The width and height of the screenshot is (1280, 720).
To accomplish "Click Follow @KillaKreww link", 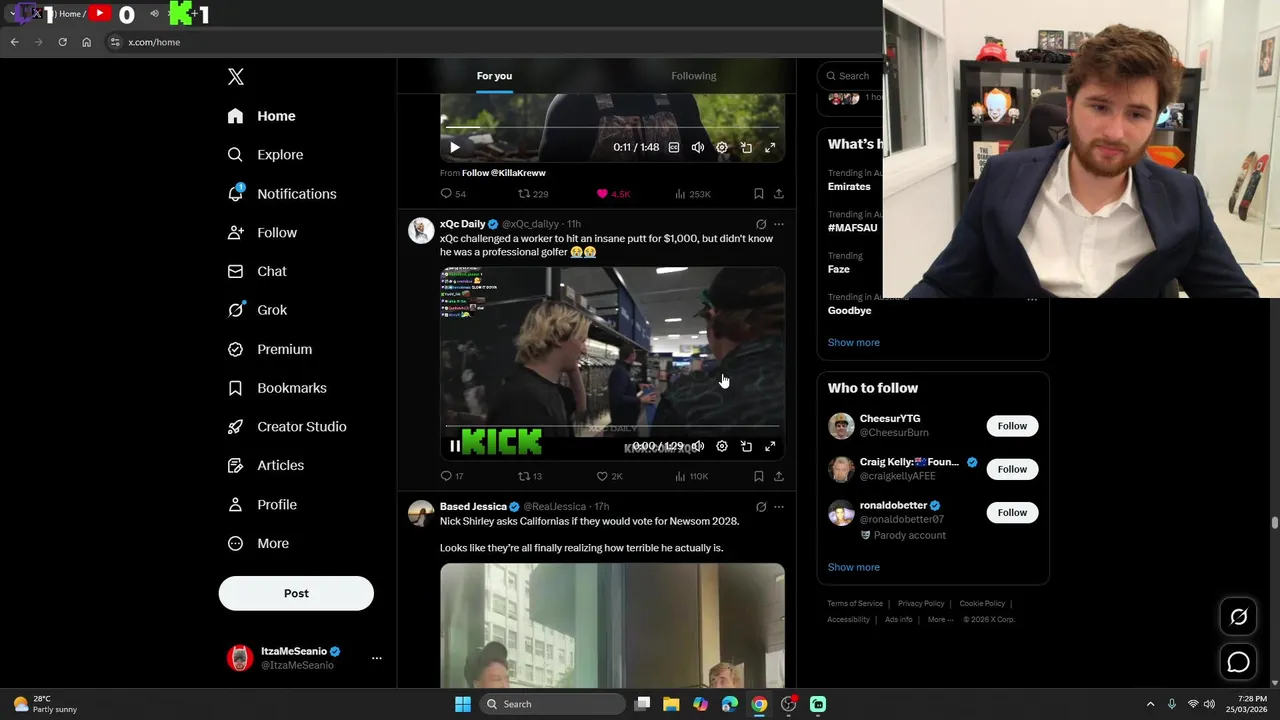I will pos(504,173).
